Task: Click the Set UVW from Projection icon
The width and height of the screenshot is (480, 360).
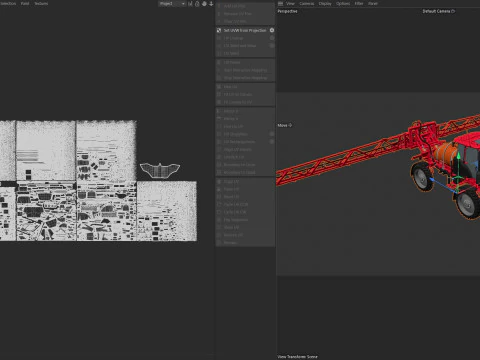Action: [219, 30]
